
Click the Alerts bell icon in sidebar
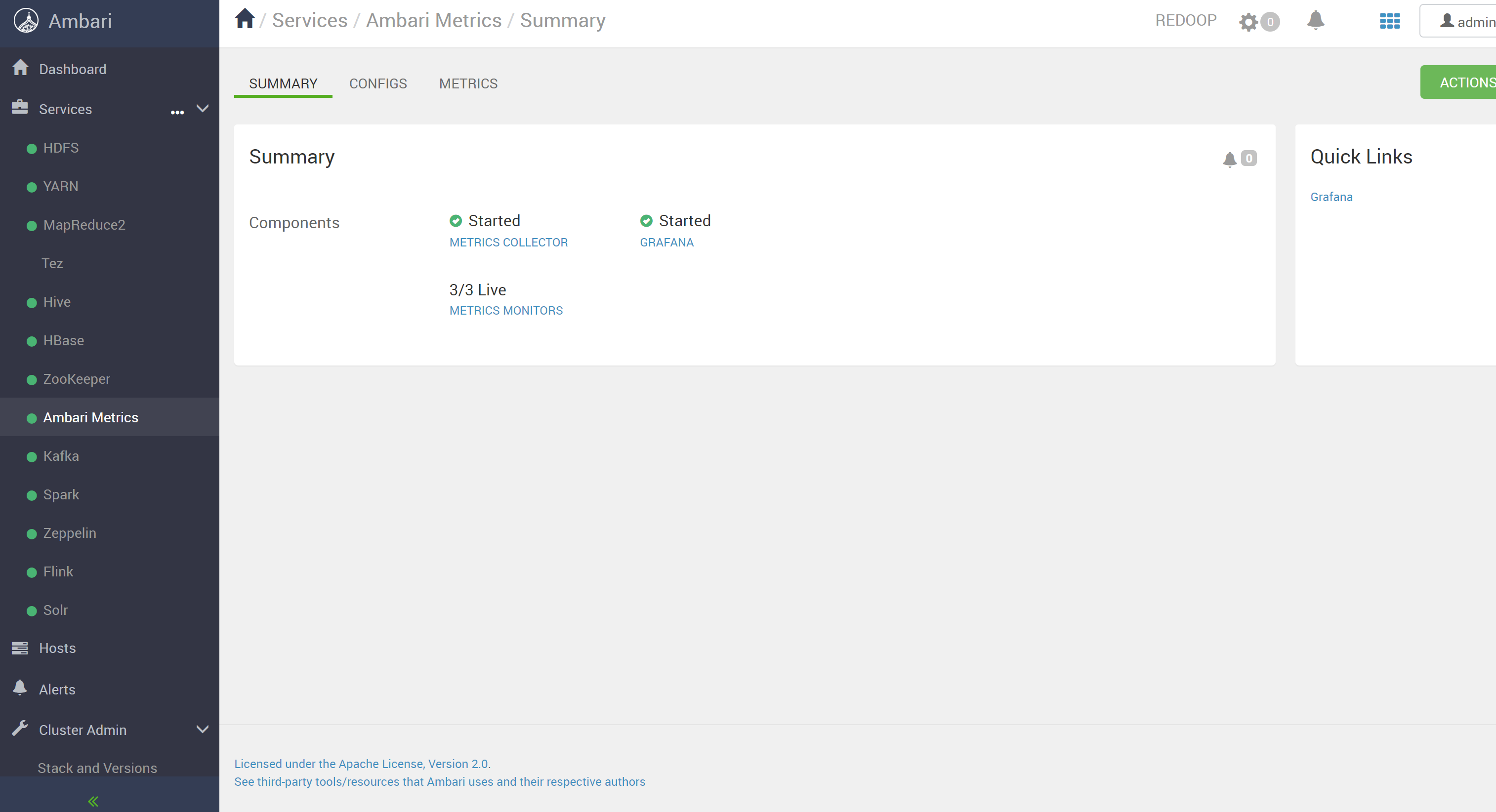click(x=20, y=688)
